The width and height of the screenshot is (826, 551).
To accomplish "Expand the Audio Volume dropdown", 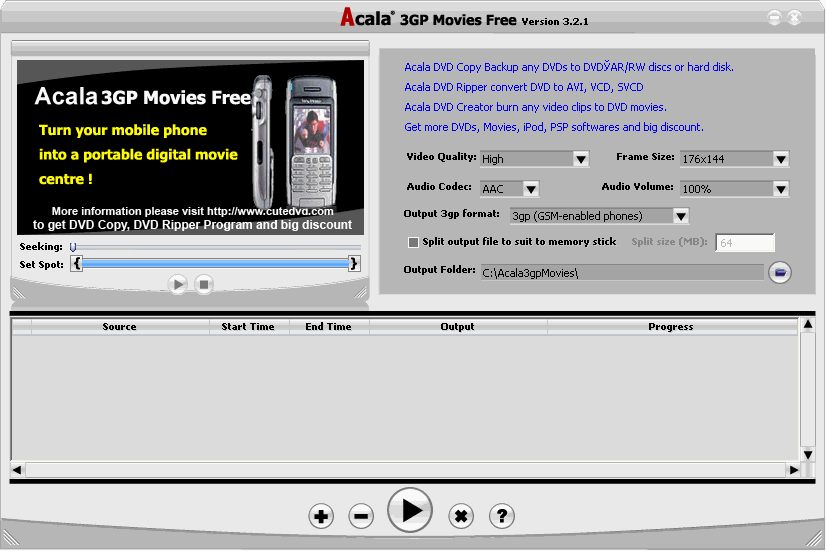I will [x=781, y=188].
